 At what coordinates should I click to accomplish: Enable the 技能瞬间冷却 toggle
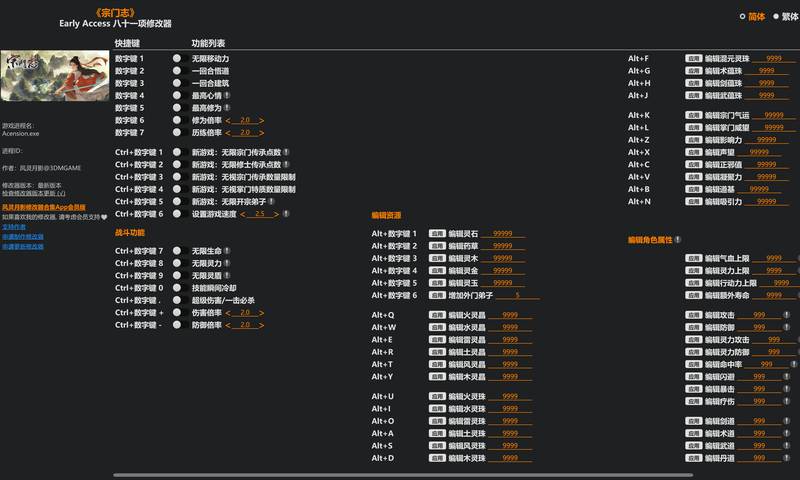[x=177, y=288]
